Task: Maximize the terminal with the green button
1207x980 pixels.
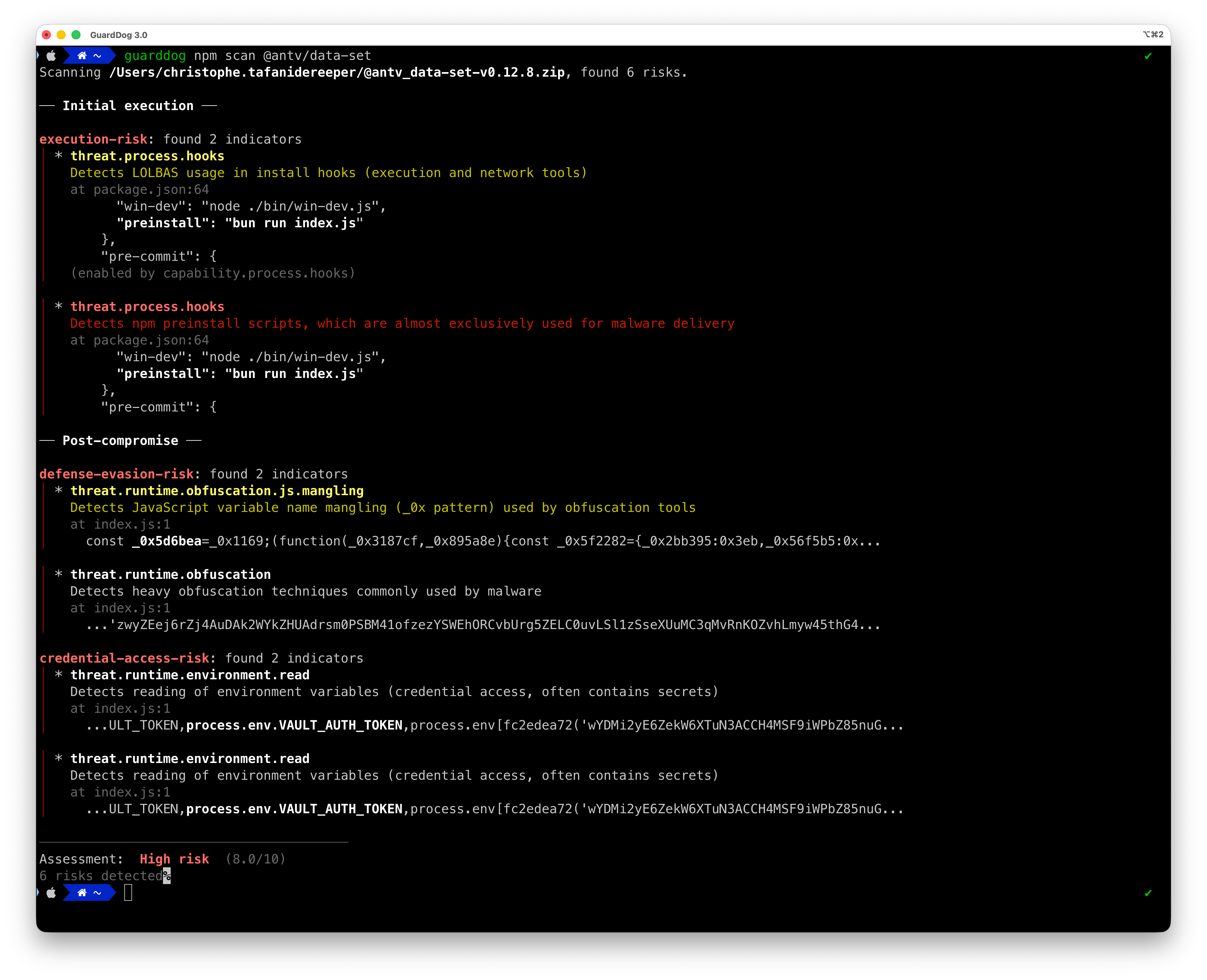Action: (x=76, y=35)
